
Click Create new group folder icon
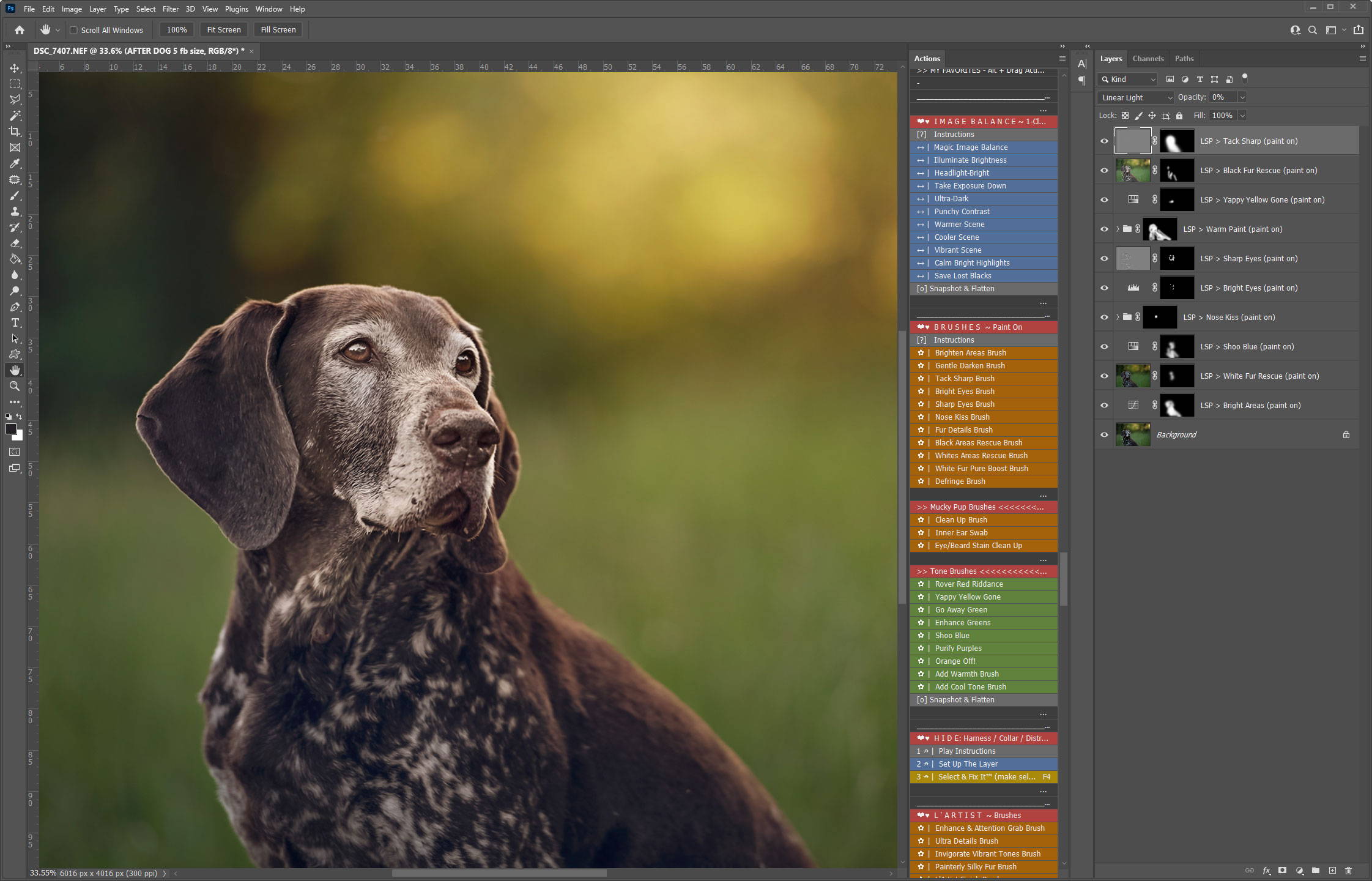tap(1316, 870)
